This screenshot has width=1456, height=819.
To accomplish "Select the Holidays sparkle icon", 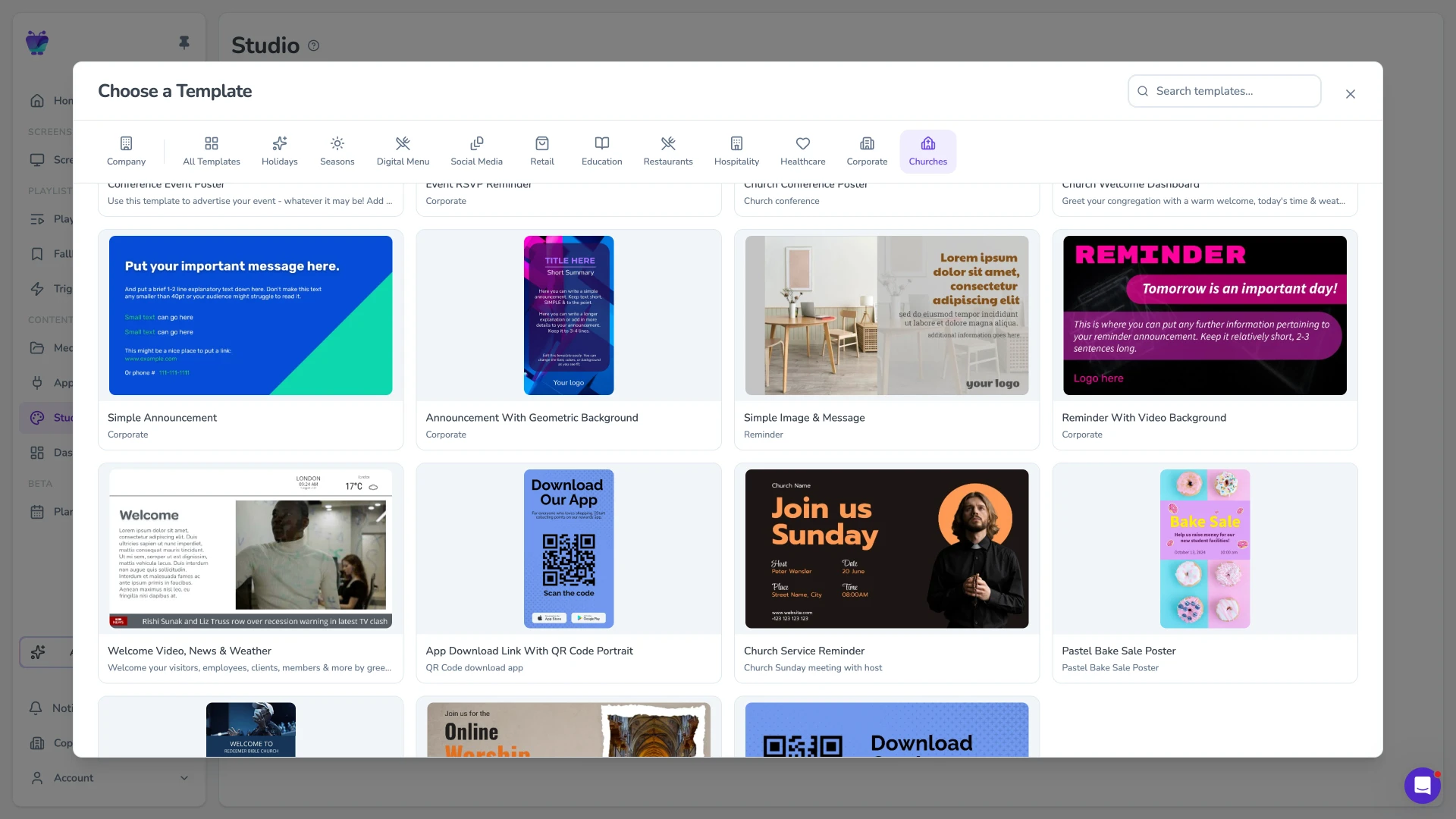I will pyautogui.click(x=280, y=143).
